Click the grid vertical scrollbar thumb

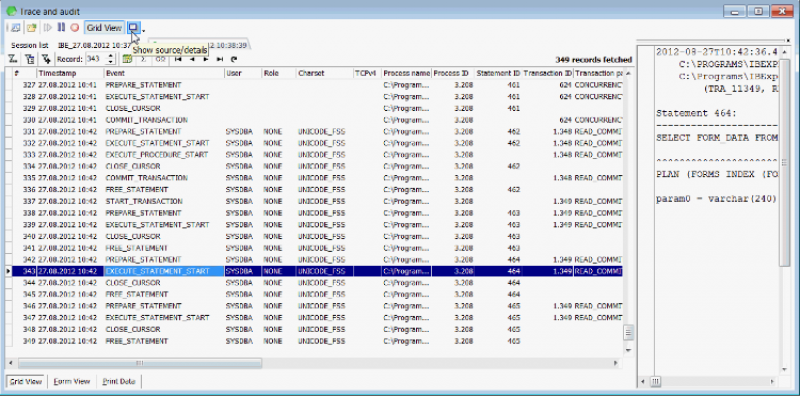[629, 332]
